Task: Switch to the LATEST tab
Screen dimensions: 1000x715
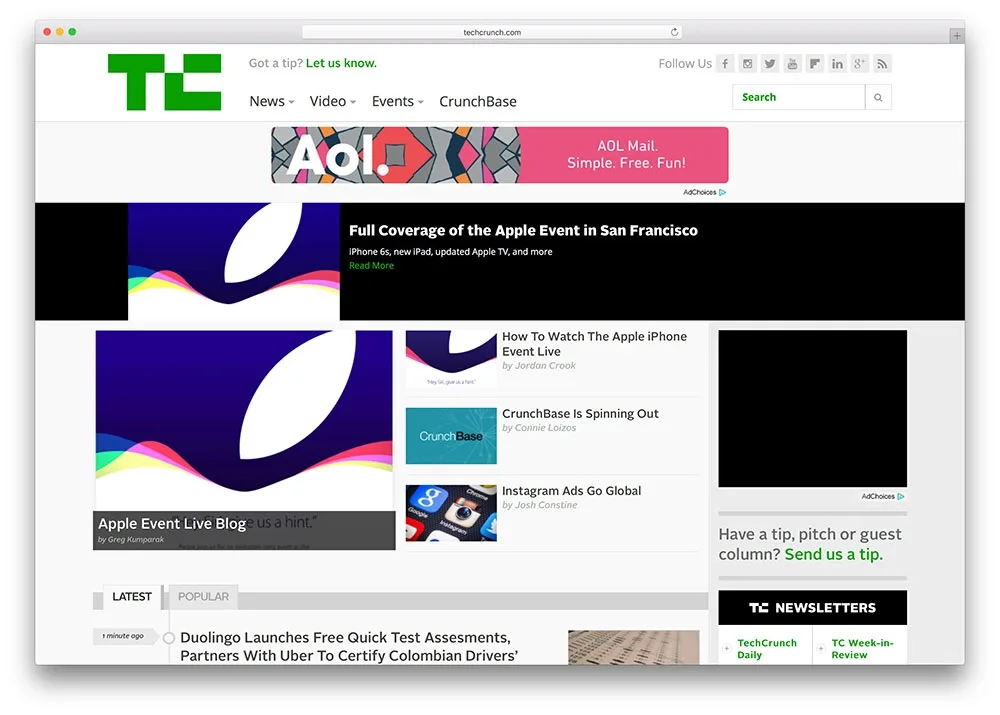Action: 132,597
